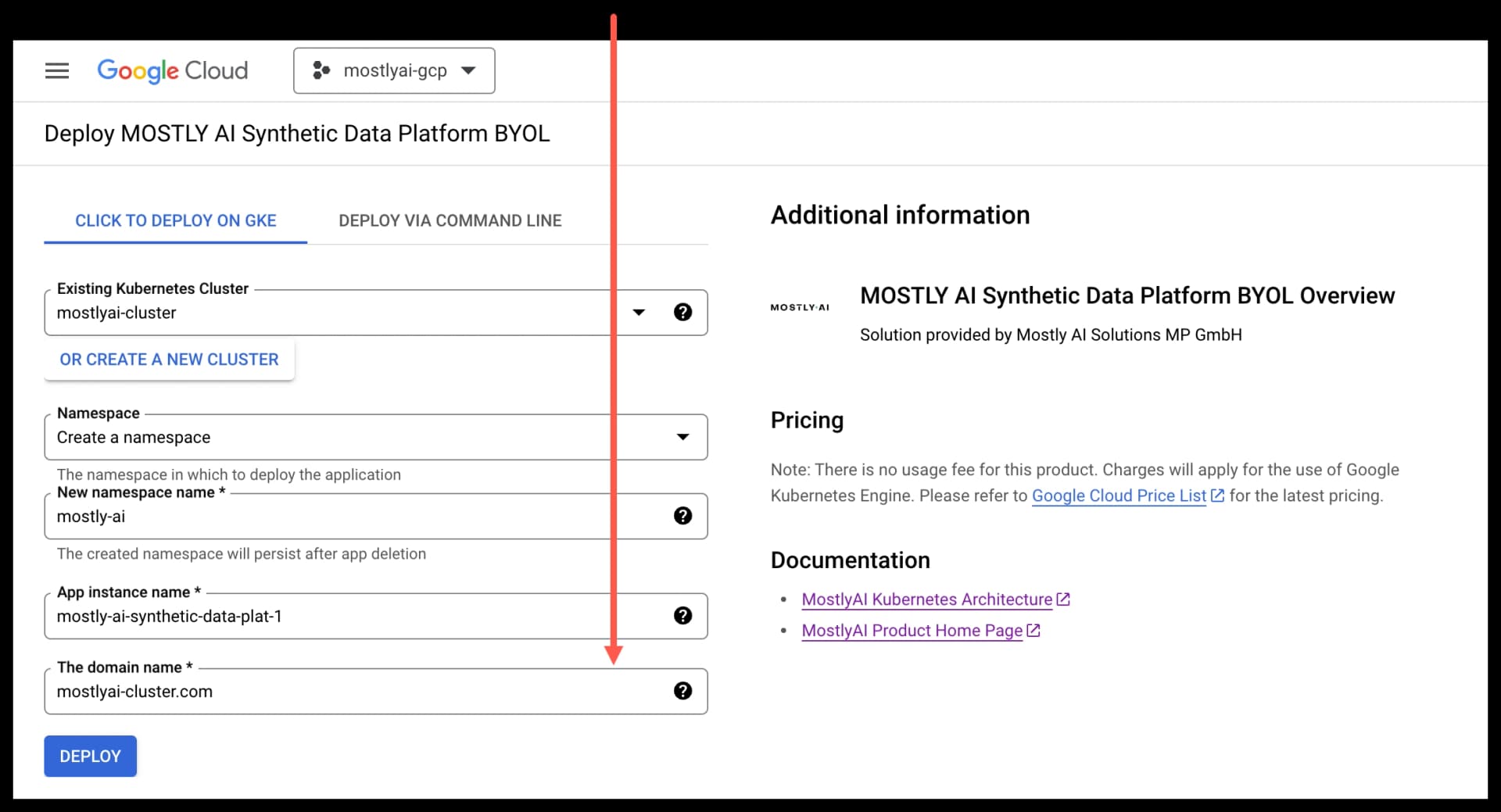The height and width of the screenshot is (812, 1501).
Task: Open the navigation hamburger menu
Action: [x=57, y=70]
